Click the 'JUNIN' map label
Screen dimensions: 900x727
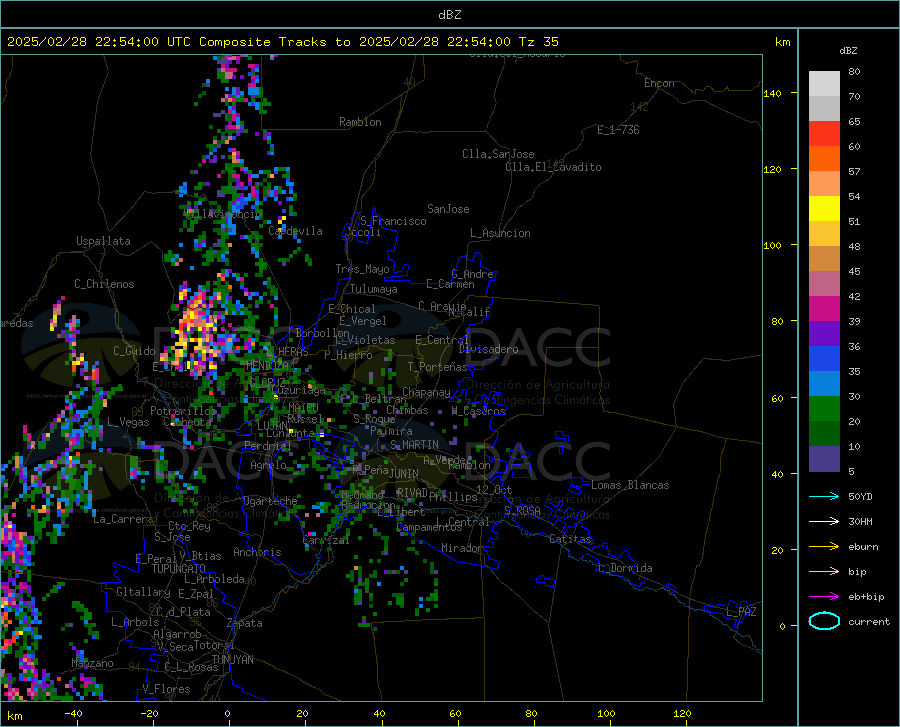click(x=404, y=473)
